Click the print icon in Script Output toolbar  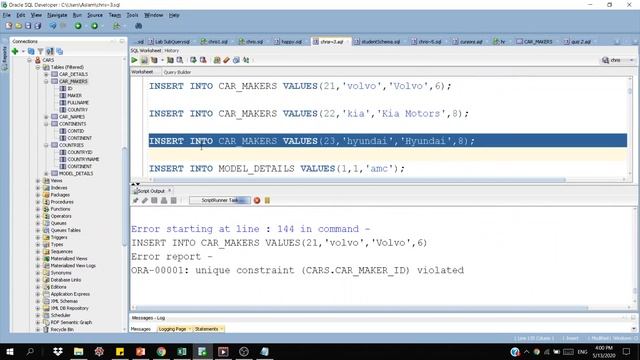164,200
